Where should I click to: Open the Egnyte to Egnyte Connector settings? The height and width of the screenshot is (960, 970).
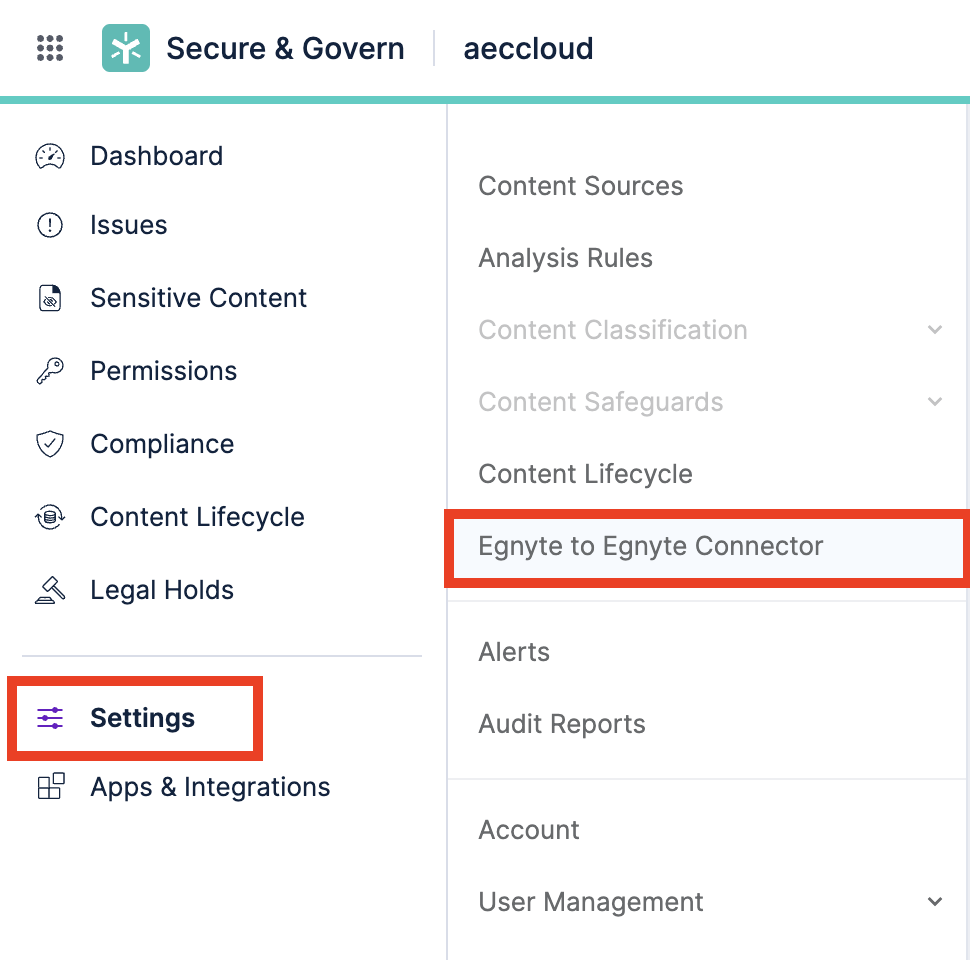(x=651, y=546)
